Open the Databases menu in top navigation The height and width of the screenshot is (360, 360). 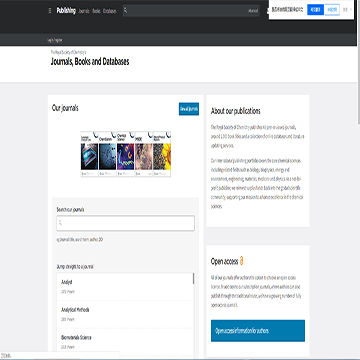click(x=110, y=11)
